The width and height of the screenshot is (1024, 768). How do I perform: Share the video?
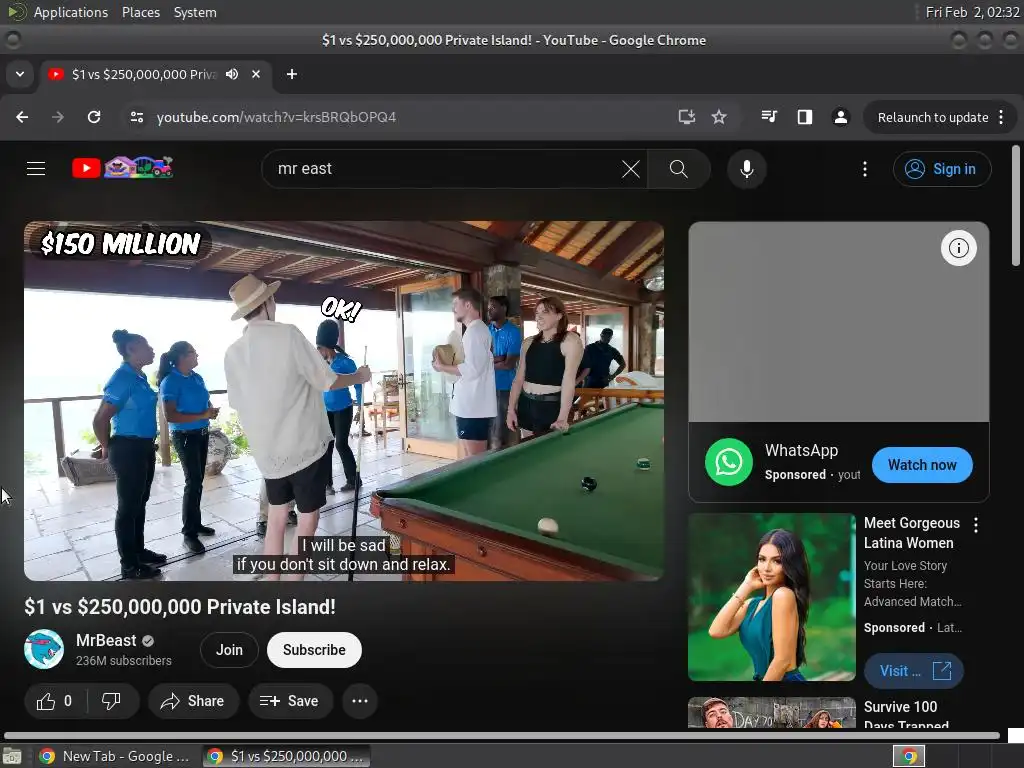[193, 701]
